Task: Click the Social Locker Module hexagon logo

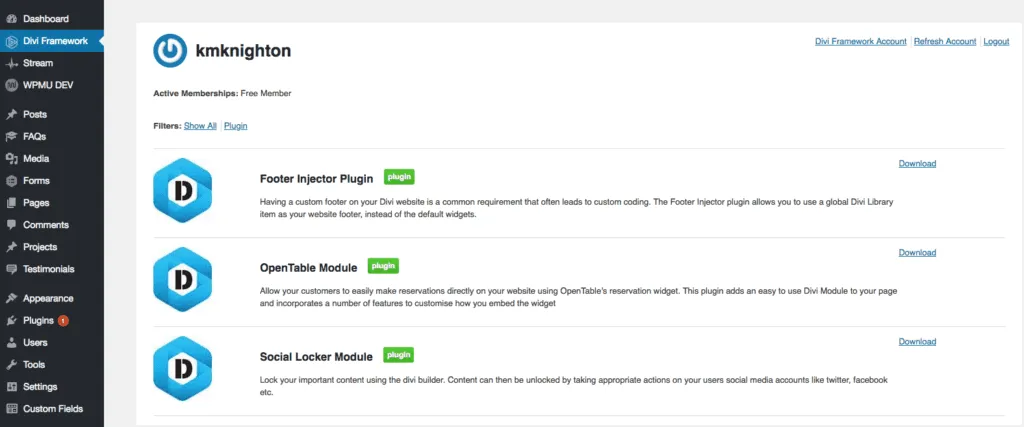Action: pos(182,368)
